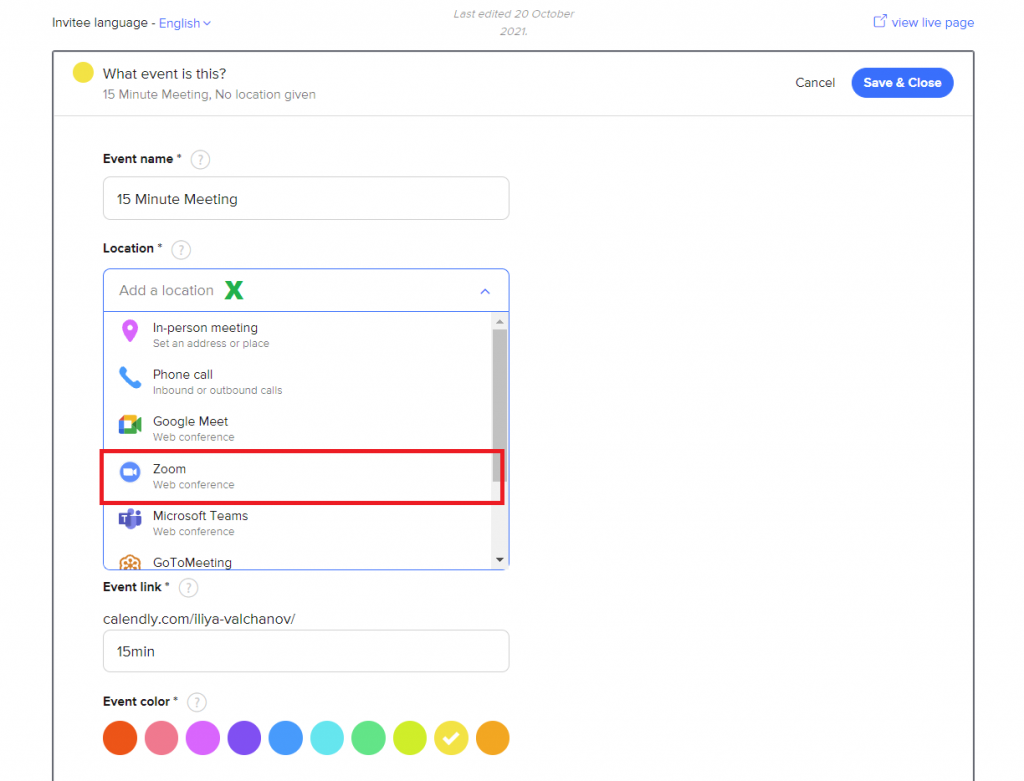The image size is (1024, 781).
Task: Click the location list scrollbar thumb
Action: pyautogui.click(x=500, y=405)
